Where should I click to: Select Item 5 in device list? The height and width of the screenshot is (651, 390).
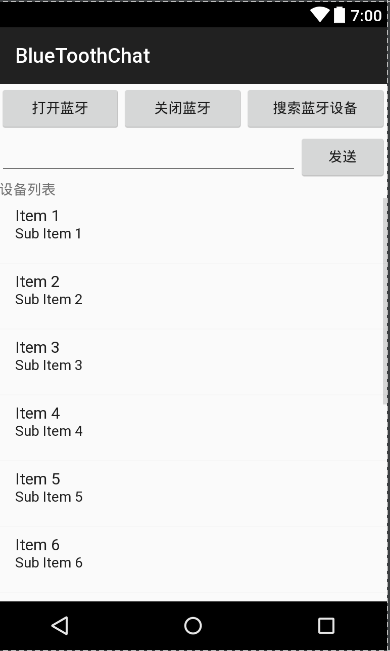(193, 494)
